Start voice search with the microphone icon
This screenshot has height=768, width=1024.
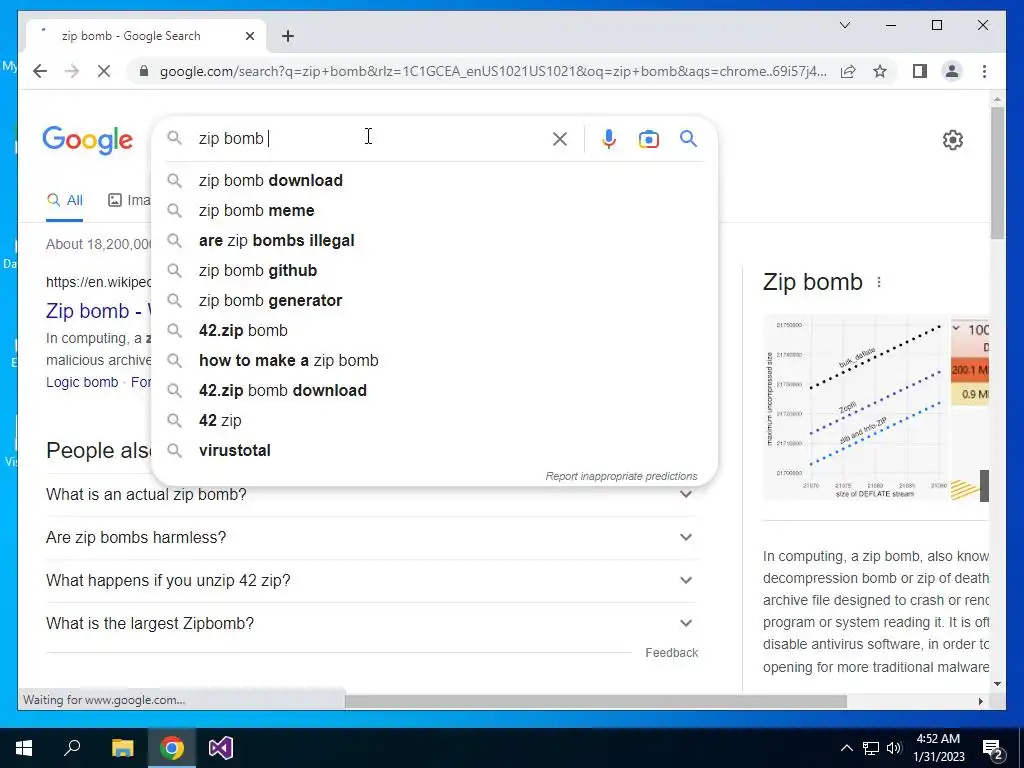pyautogui.click(x=609, y=138)
